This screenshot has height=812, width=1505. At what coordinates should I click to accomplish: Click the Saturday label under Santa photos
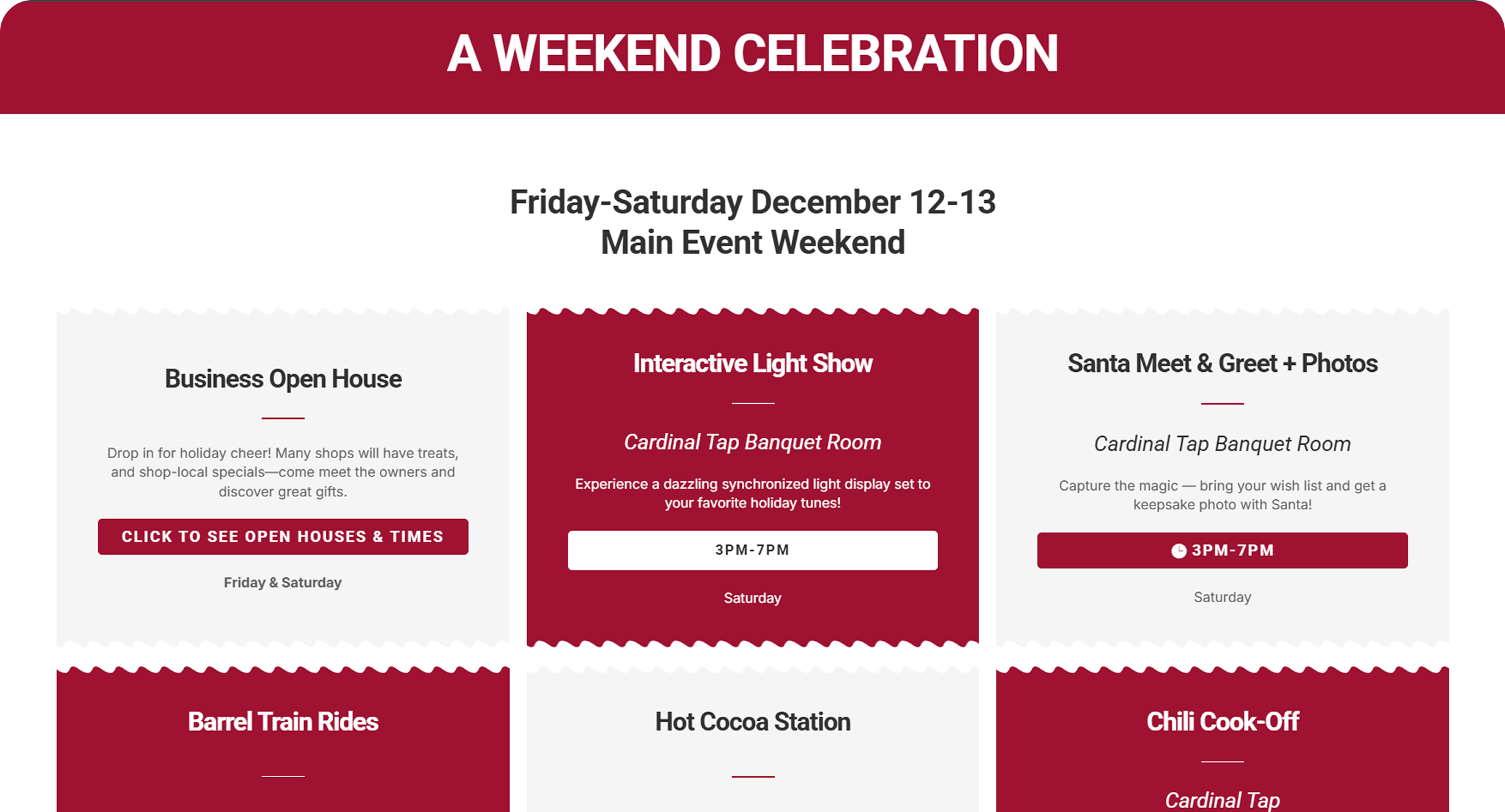click(1222, 597)
